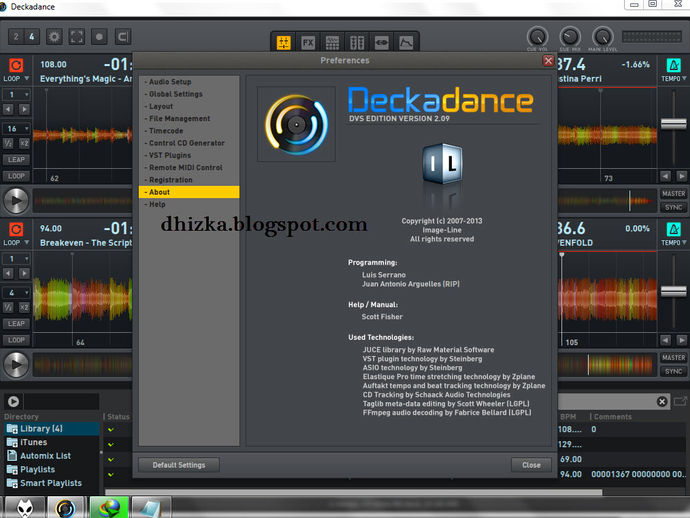Image resolution: width=690 pixels, height=518 pixels.
Task: Open LOOP dropdown on Everything's Magic deck
Action: pos(16,79)
